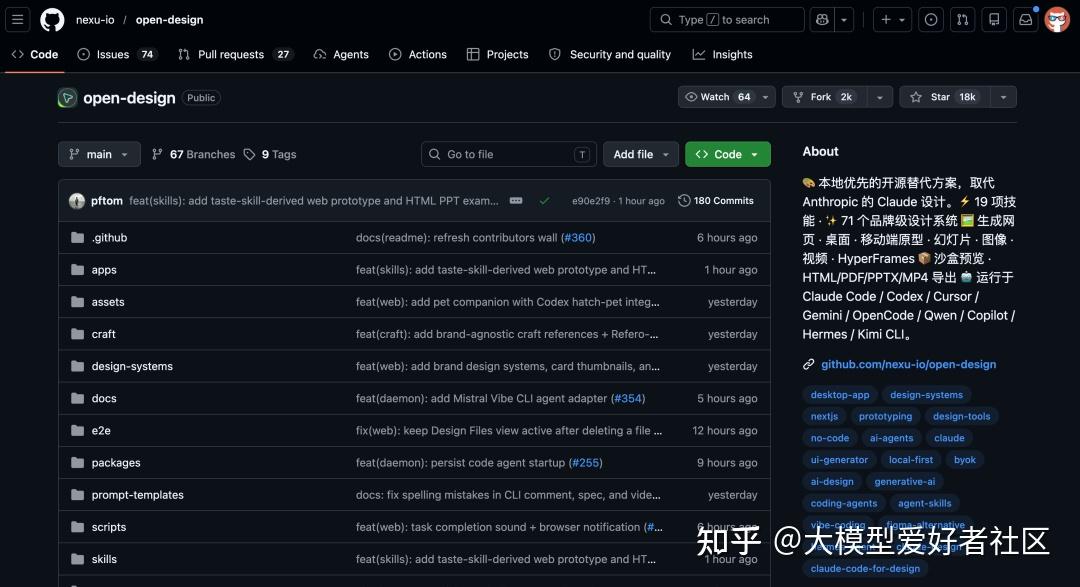
Task: Open the user avatar menu
Action: tap(1057, 19)
